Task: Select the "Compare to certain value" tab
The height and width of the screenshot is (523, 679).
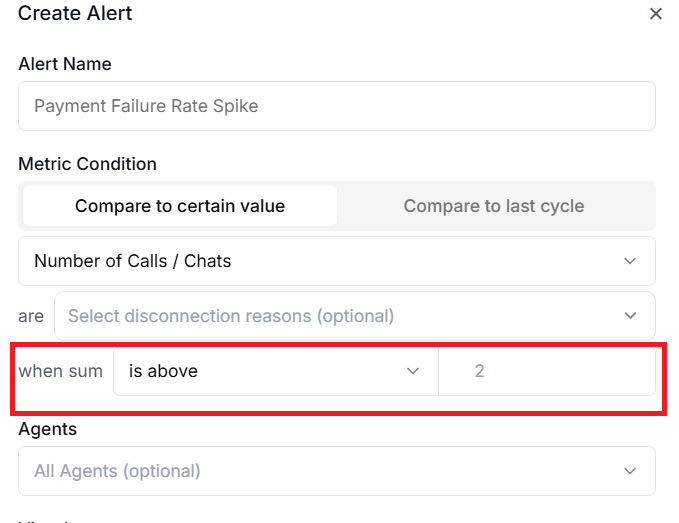Action: [x=180, y=206]
